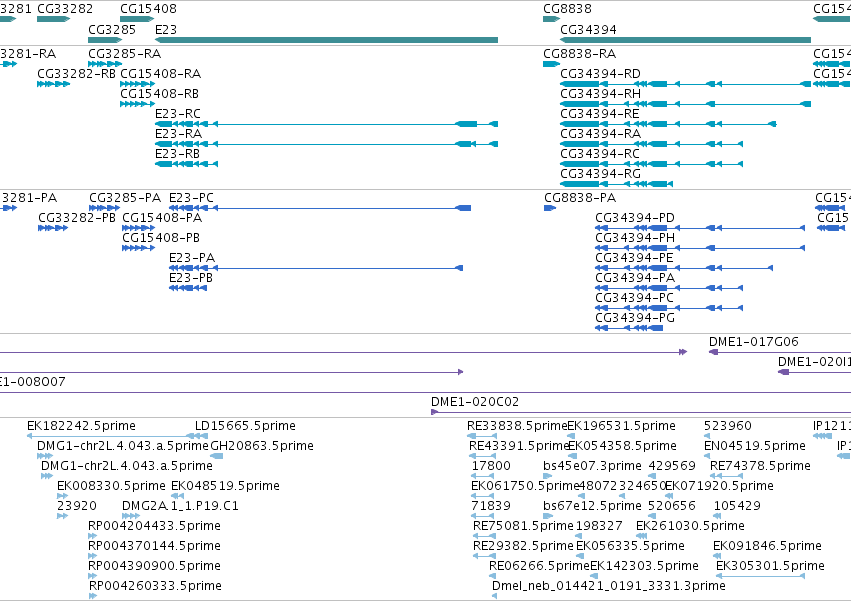Click the RP004204433.5prime EST label
Screen dimensions: 851x601
pos(154,526)
